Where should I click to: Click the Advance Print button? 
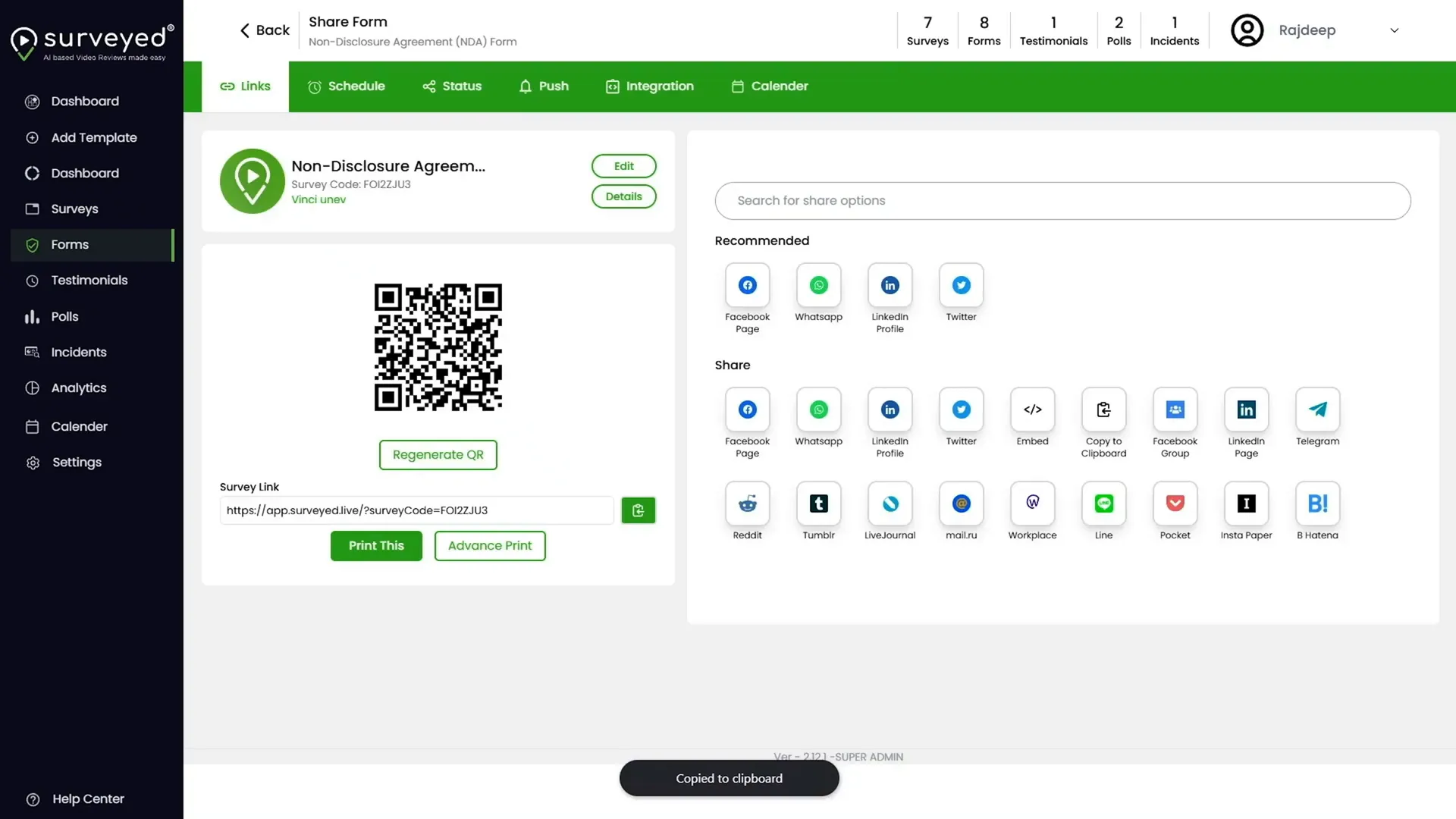pyautogui.click(x=490, y=545)
